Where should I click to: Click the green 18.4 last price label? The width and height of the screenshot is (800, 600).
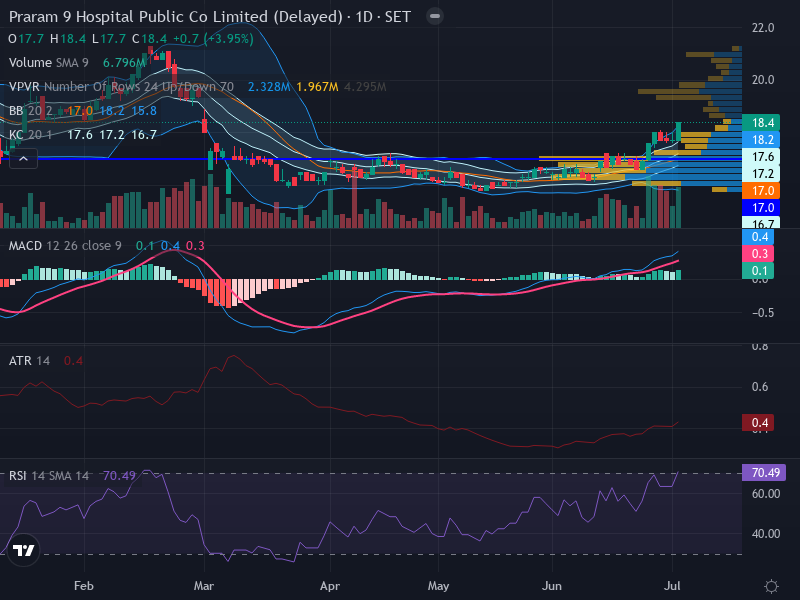click(761, 122)
